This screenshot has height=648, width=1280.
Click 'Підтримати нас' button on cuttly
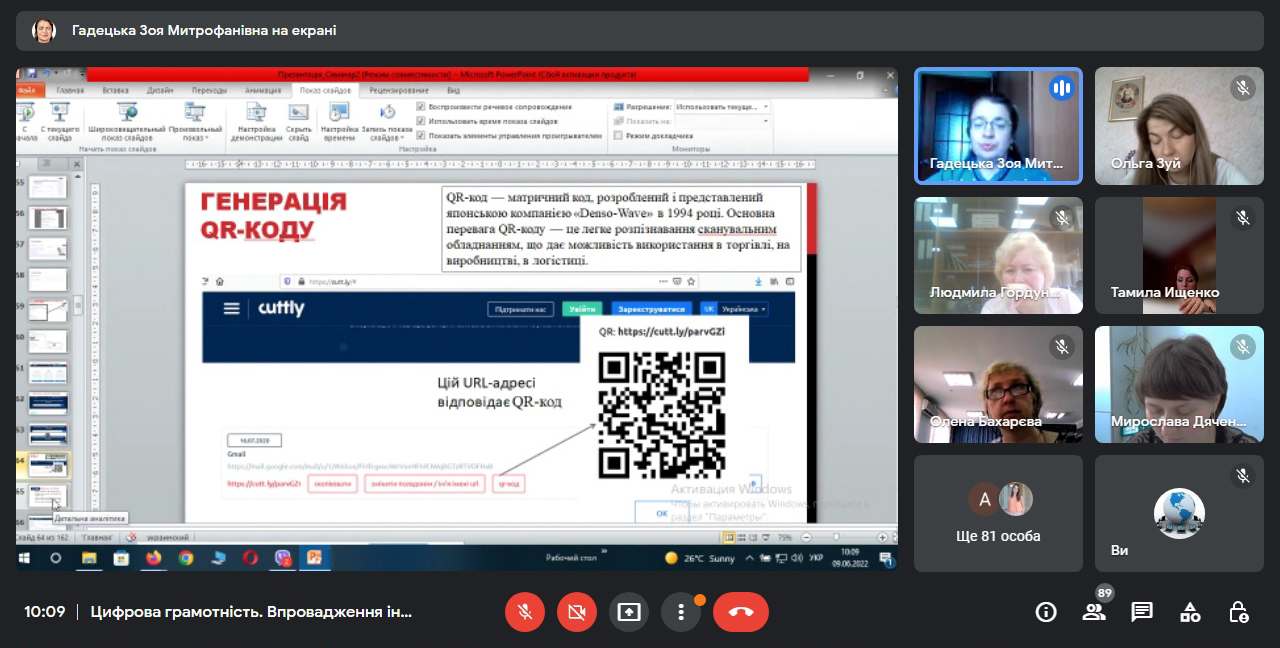click(521, 309)
